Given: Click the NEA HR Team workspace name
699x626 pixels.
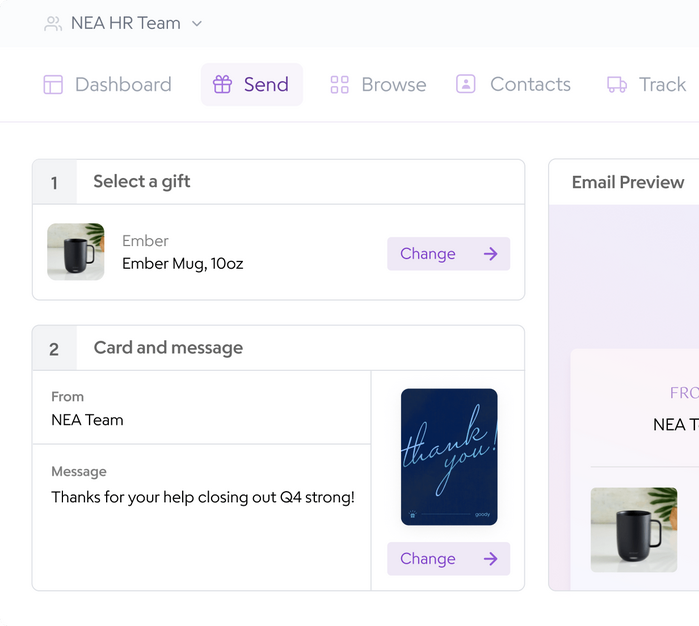Looking at the screenshot, I should [126, 23].
